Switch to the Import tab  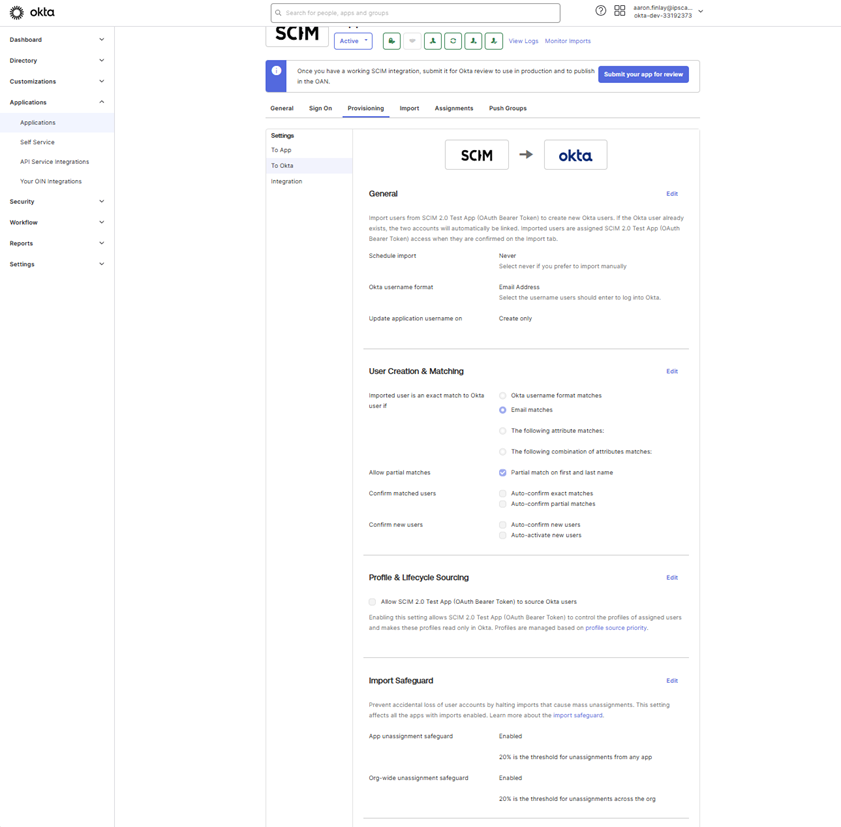(409, 108)
